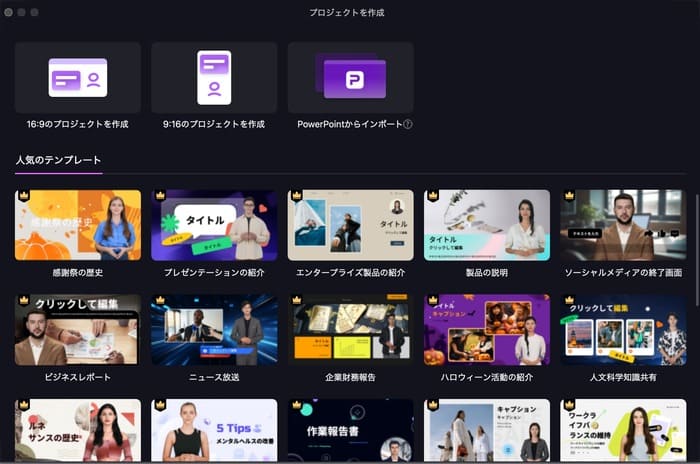Click the 16:9のプロジェクトを作成 label
The width and height of the screenshot is (700, 464).
[x=78, y=124]
